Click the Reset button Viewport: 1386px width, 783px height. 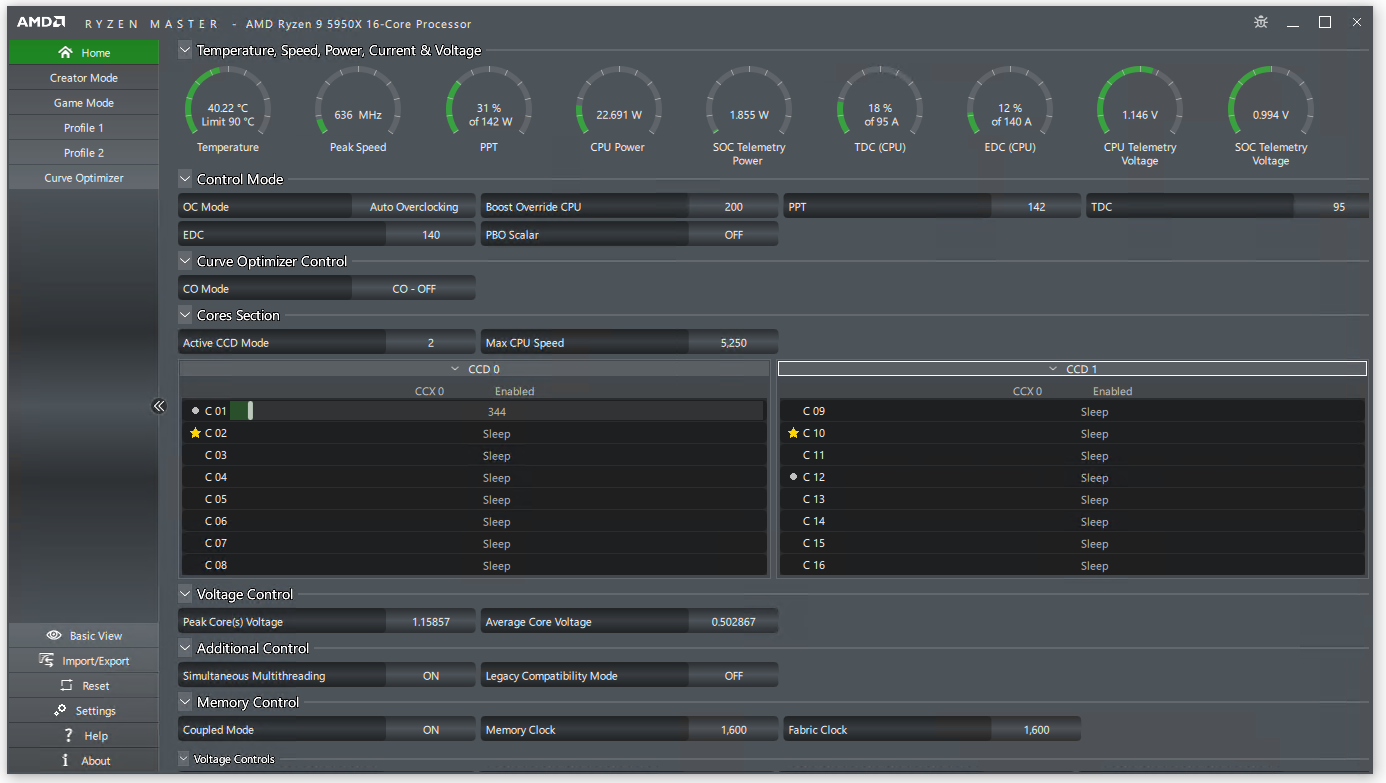pyautogui.click(x=84, y=686)
